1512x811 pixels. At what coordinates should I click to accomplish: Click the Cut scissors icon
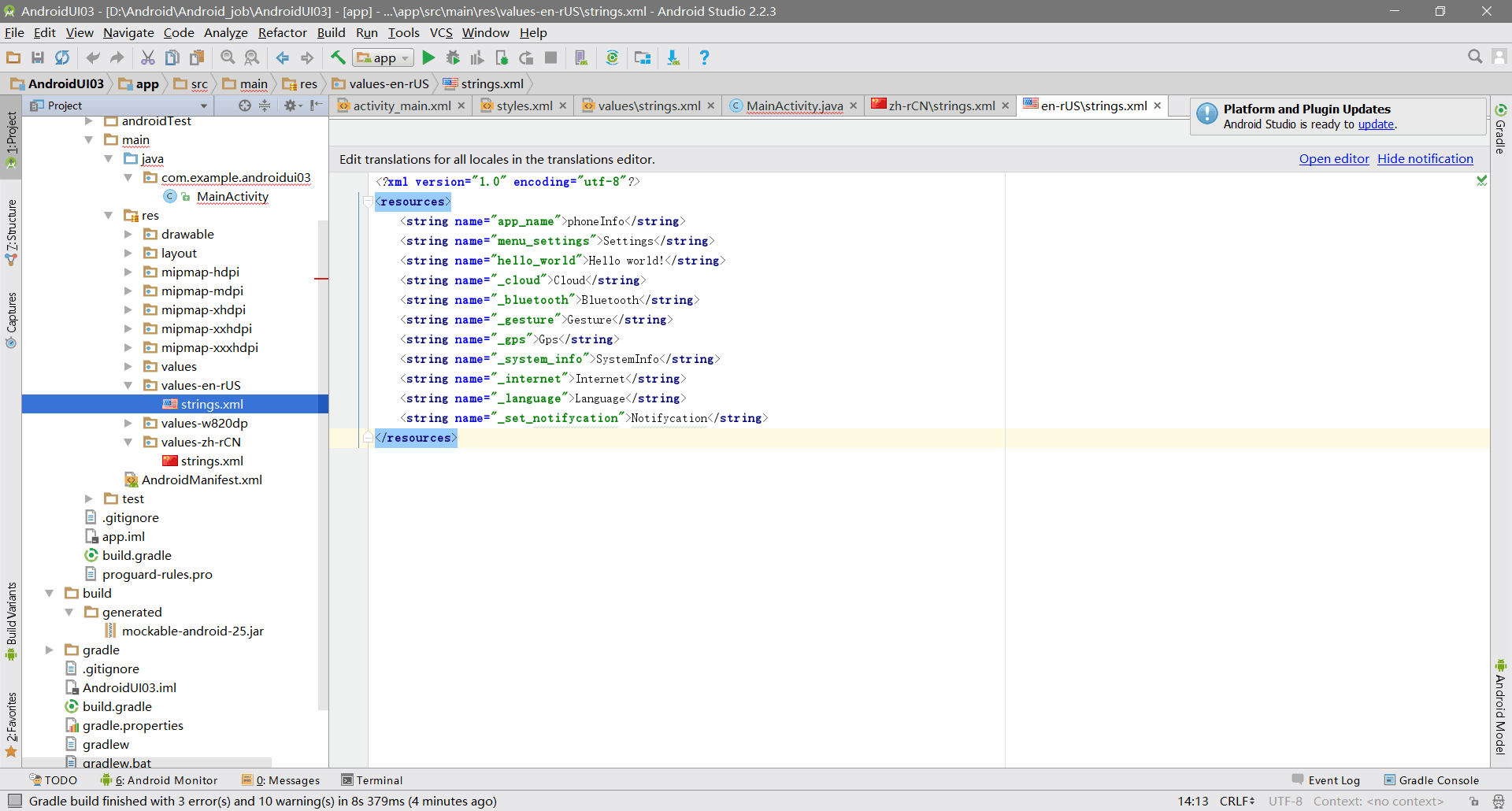tap(147, 57)
